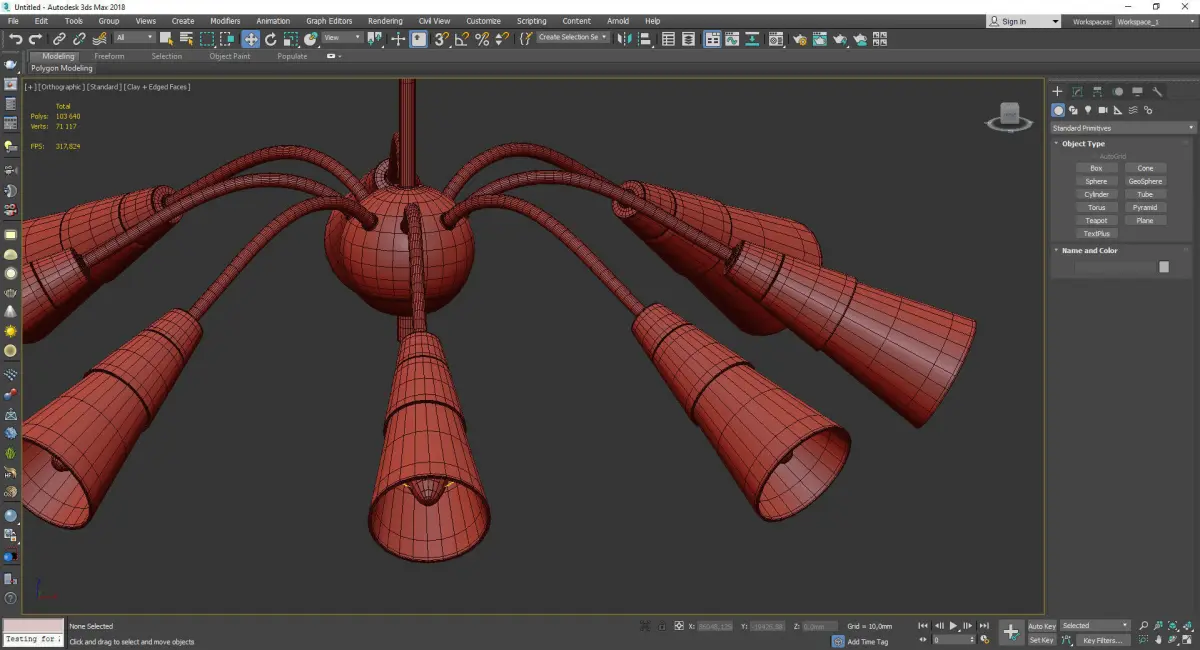Click the Teapot primitive button
The width and height of the screenshot is (1200, 650).
coord(1096,220)
